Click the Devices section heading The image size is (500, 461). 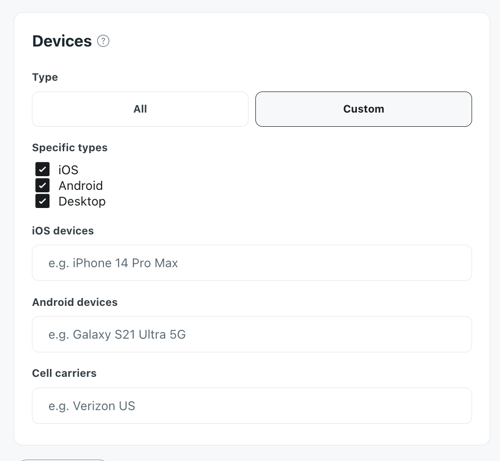tap(62, 41)
